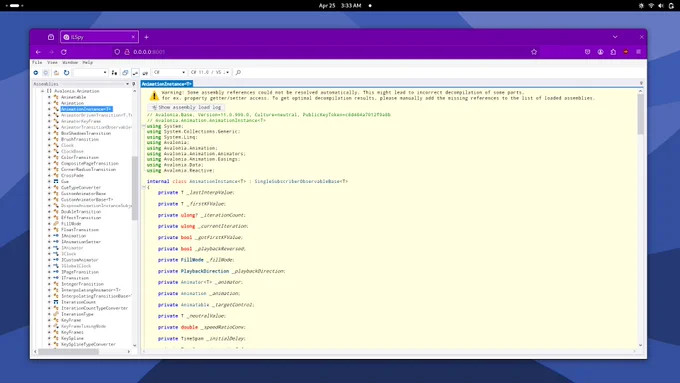Screen dimensions: 680x383
Task: Expand the BrushTransition tree node
Action: tap(49, 139)
